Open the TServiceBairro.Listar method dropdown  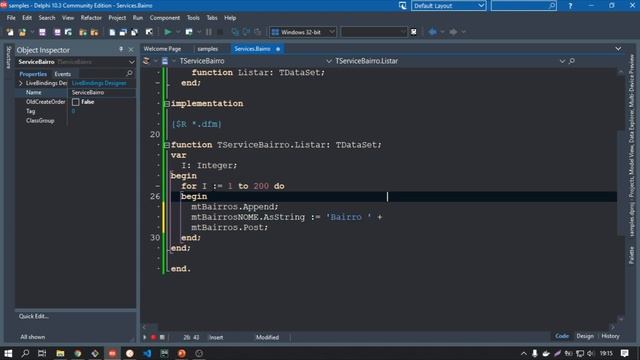(x=562, y=61)
